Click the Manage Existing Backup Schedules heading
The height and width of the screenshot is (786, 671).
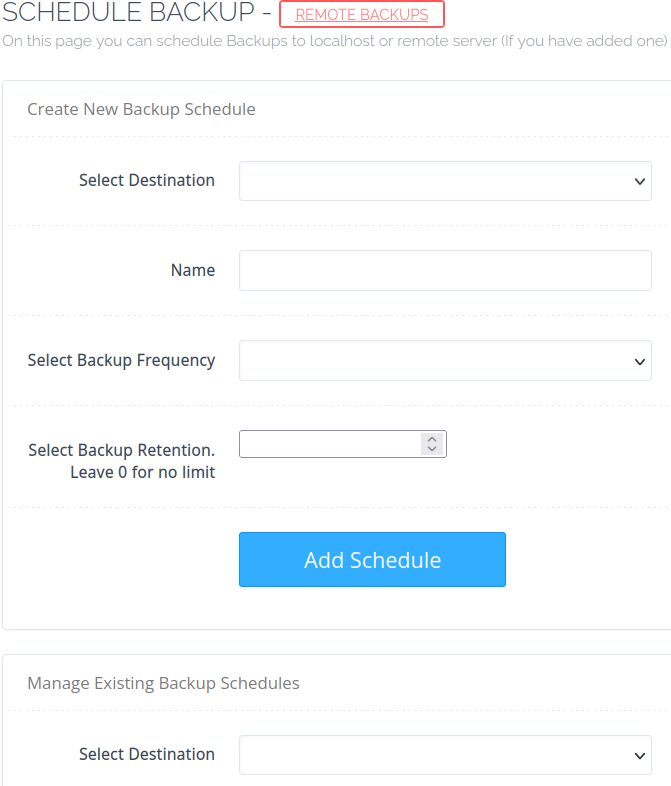[163, 684]
